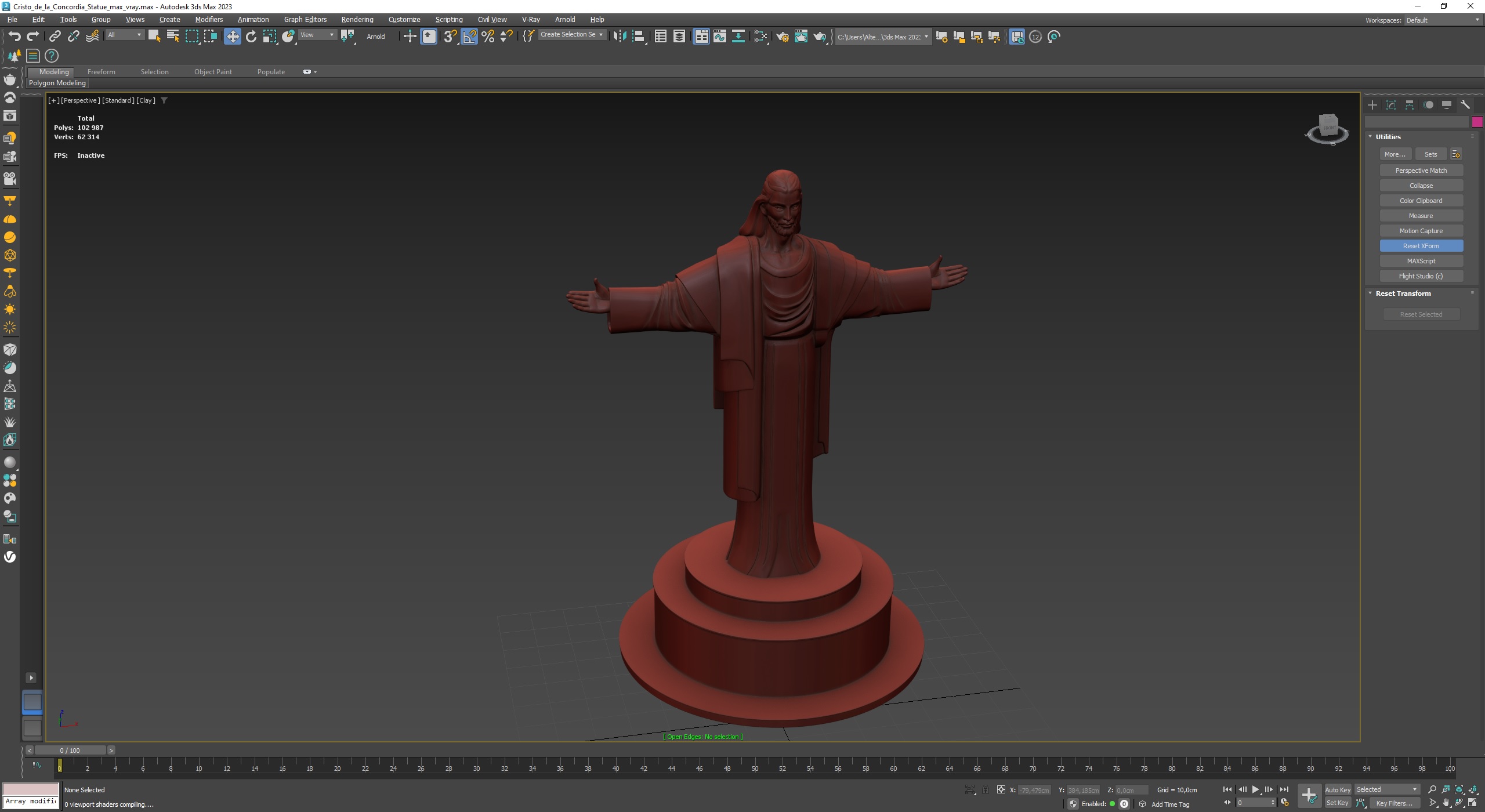Open Key Filters... button
Screen dimensions: 1485x812
pos(1394,803)
